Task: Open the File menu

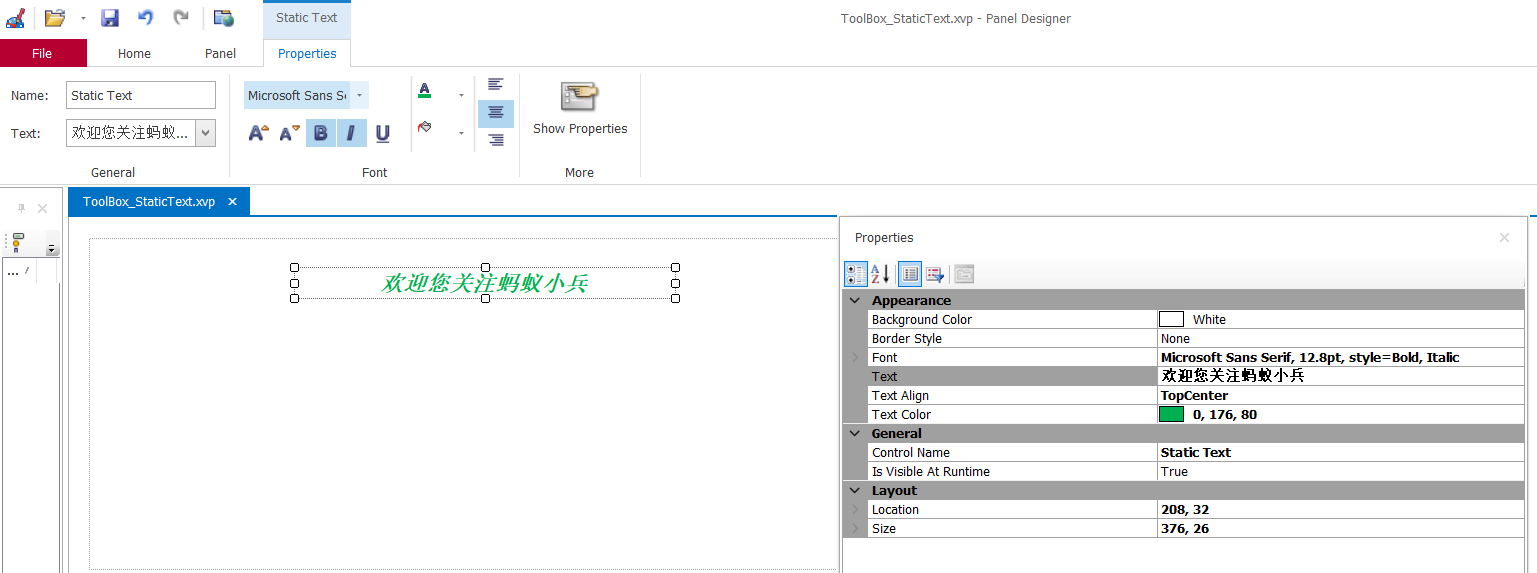Action: tap(43, 54)
